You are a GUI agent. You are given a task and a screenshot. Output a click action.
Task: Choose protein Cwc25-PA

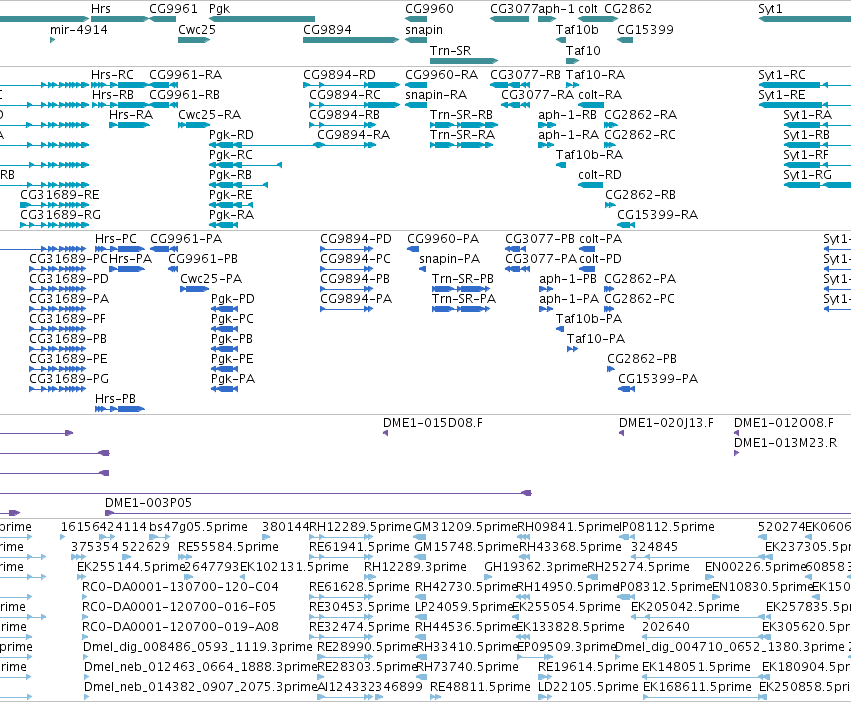pyautogui.click(x=211, y=279)
